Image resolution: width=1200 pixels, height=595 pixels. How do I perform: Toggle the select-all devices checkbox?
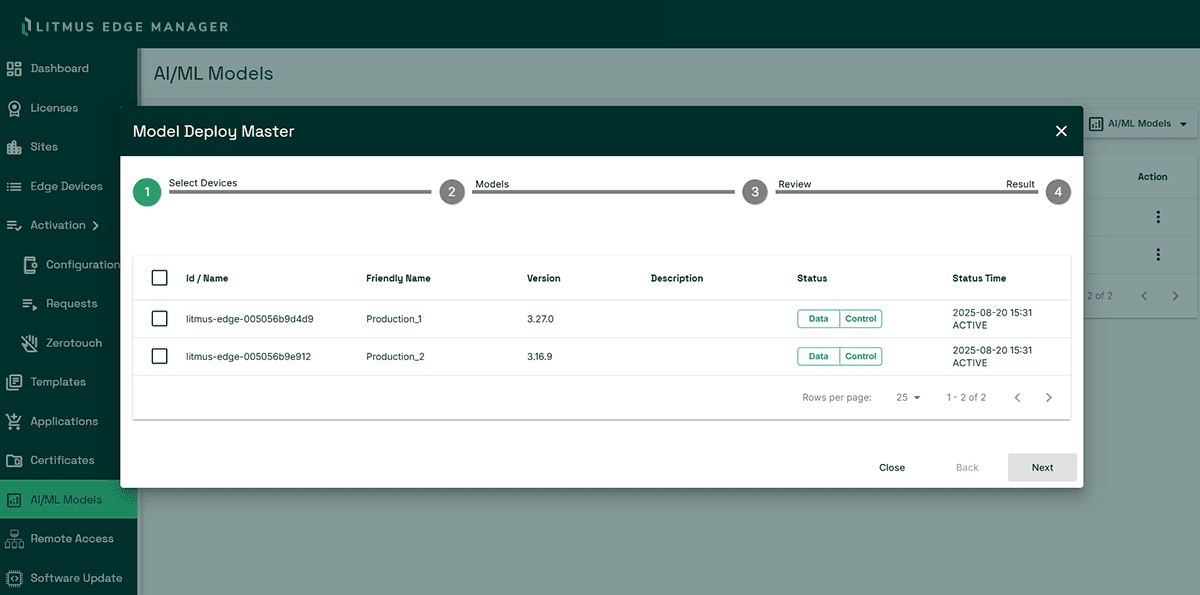[160, 278]
